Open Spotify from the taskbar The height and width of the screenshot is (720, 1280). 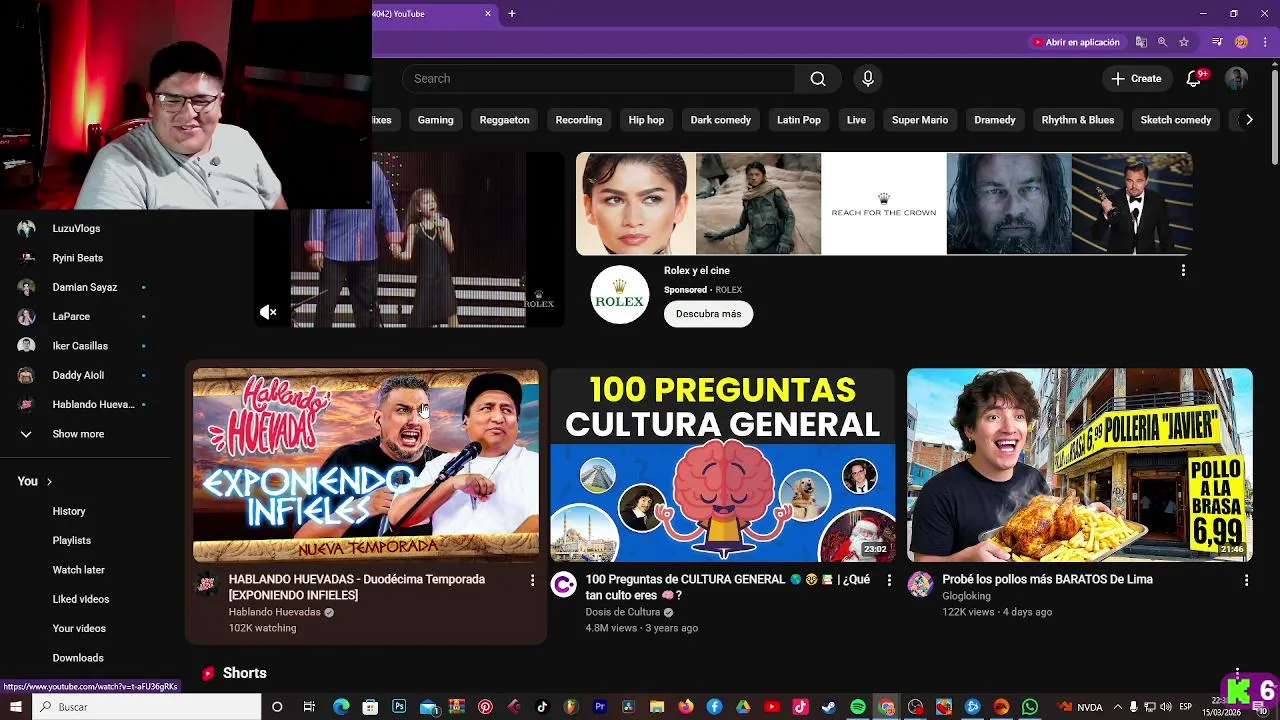[x=858, y=707]
